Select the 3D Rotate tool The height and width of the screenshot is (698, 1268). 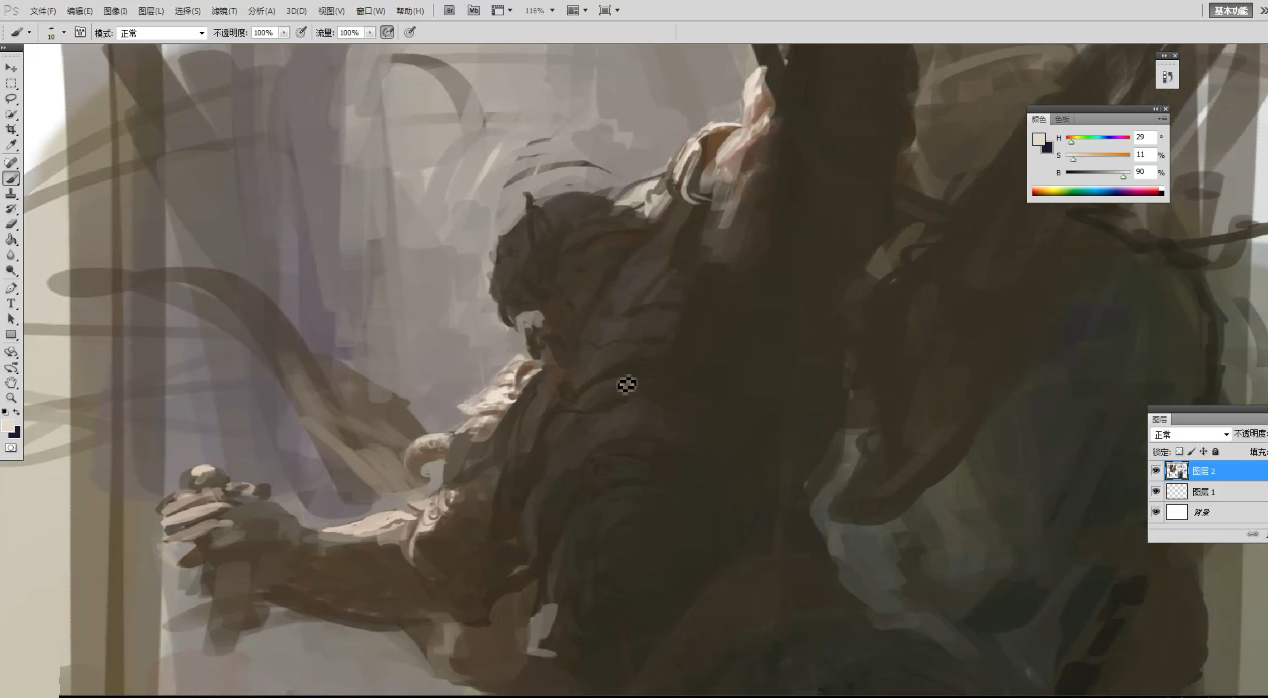[12, 352]
